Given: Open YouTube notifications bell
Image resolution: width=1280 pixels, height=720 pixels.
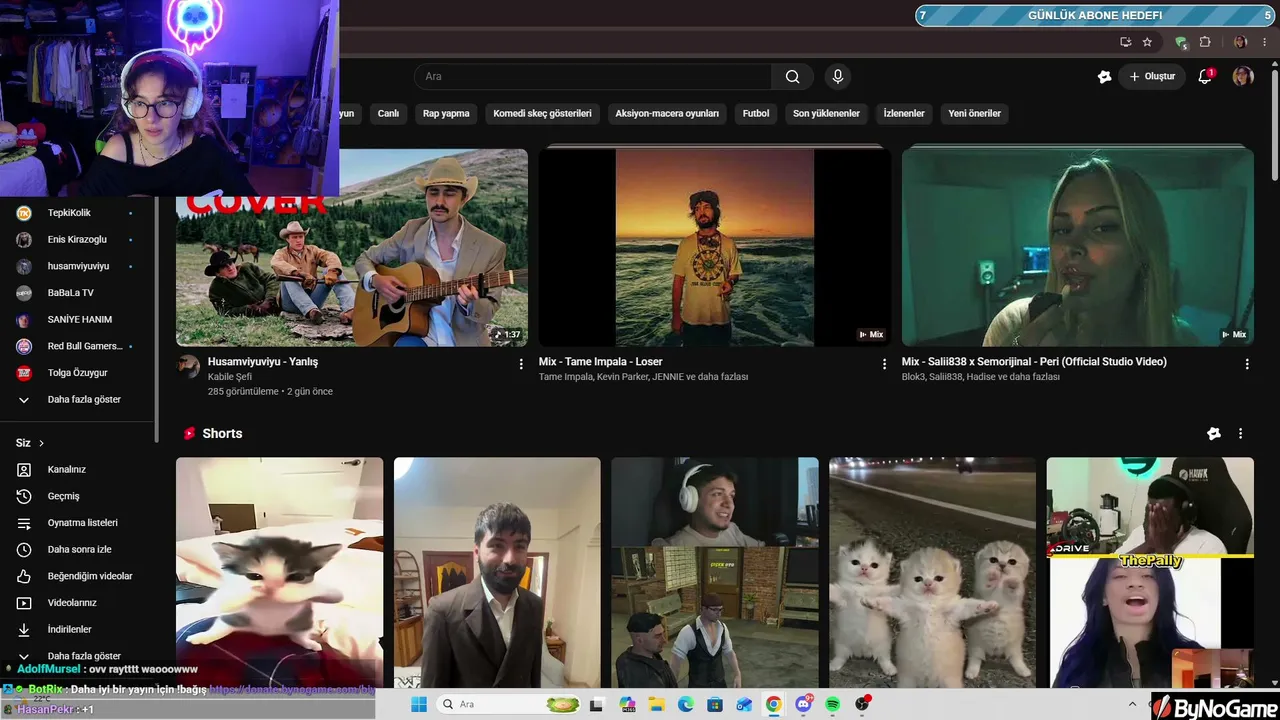Looking at the screenshot, I should (1205, 77).
